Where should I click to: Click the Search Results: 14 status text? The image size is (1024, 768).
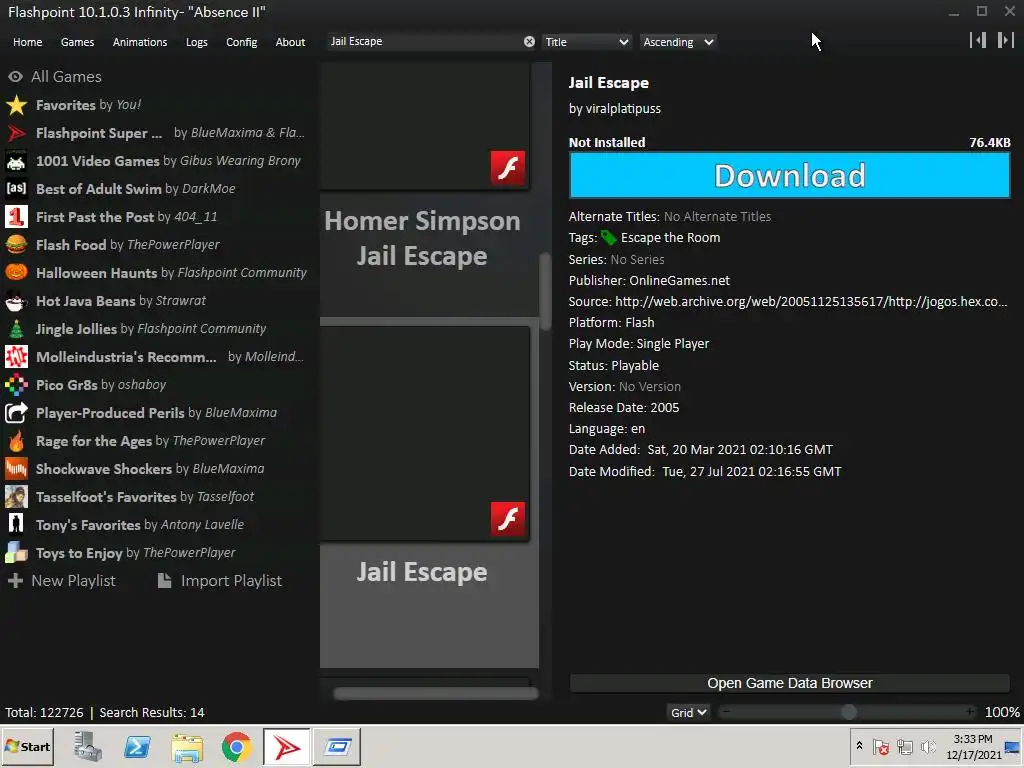(x=152, y=712)
